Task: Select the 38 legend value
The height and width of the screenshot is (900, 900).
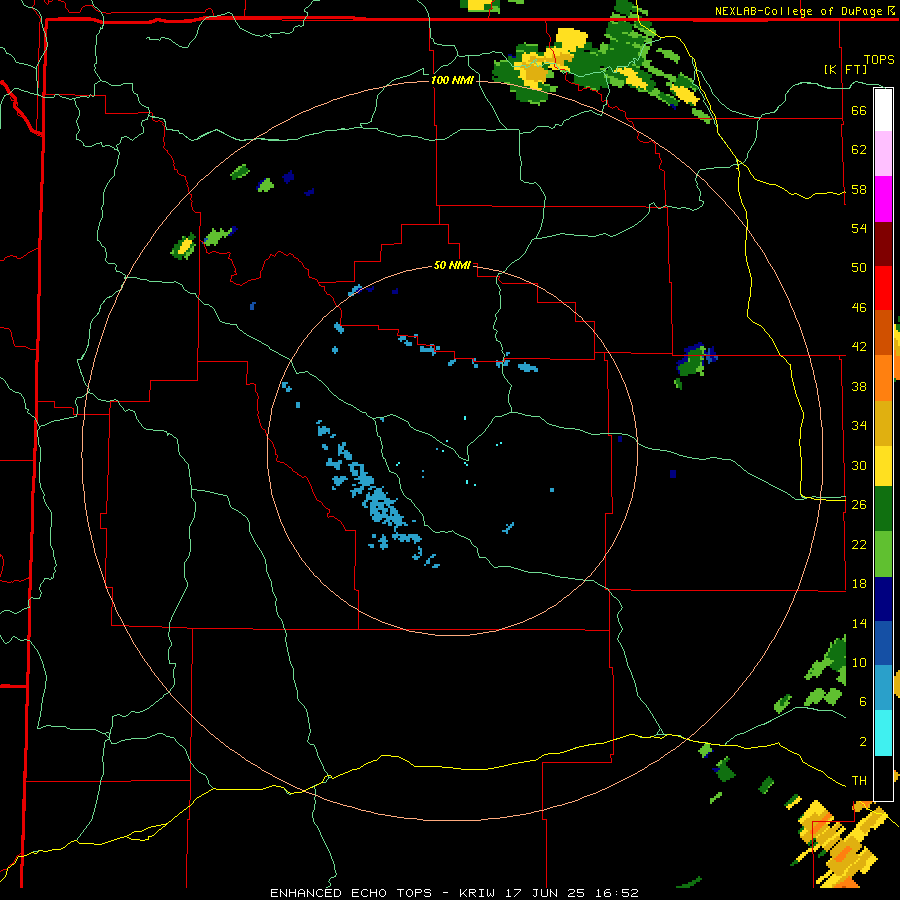Action: coord(859,386)
